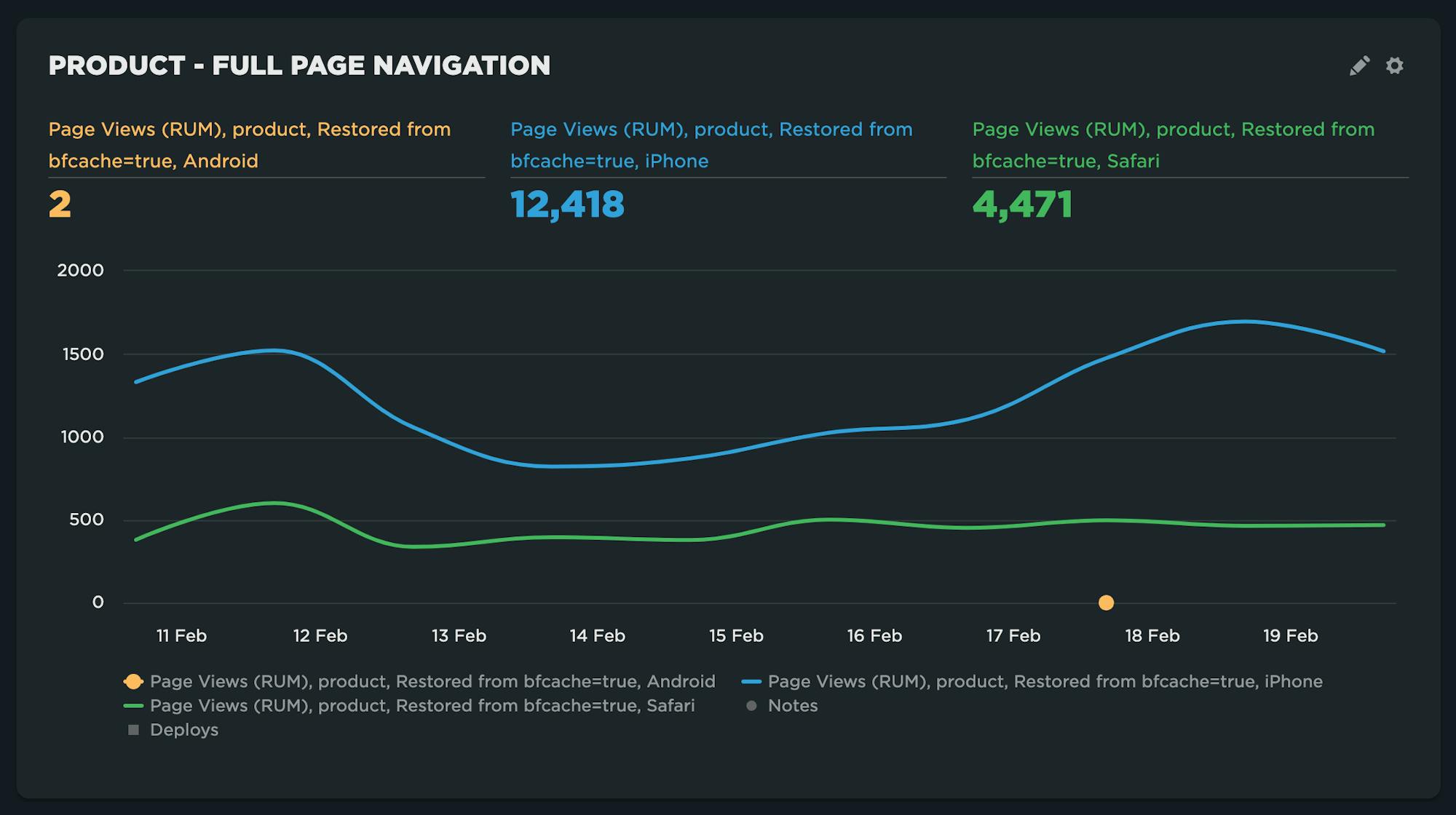The image size is (1456, 815).
Task: Toggle Deploys visibility in the legend
Action: click(x=184, y=730)
